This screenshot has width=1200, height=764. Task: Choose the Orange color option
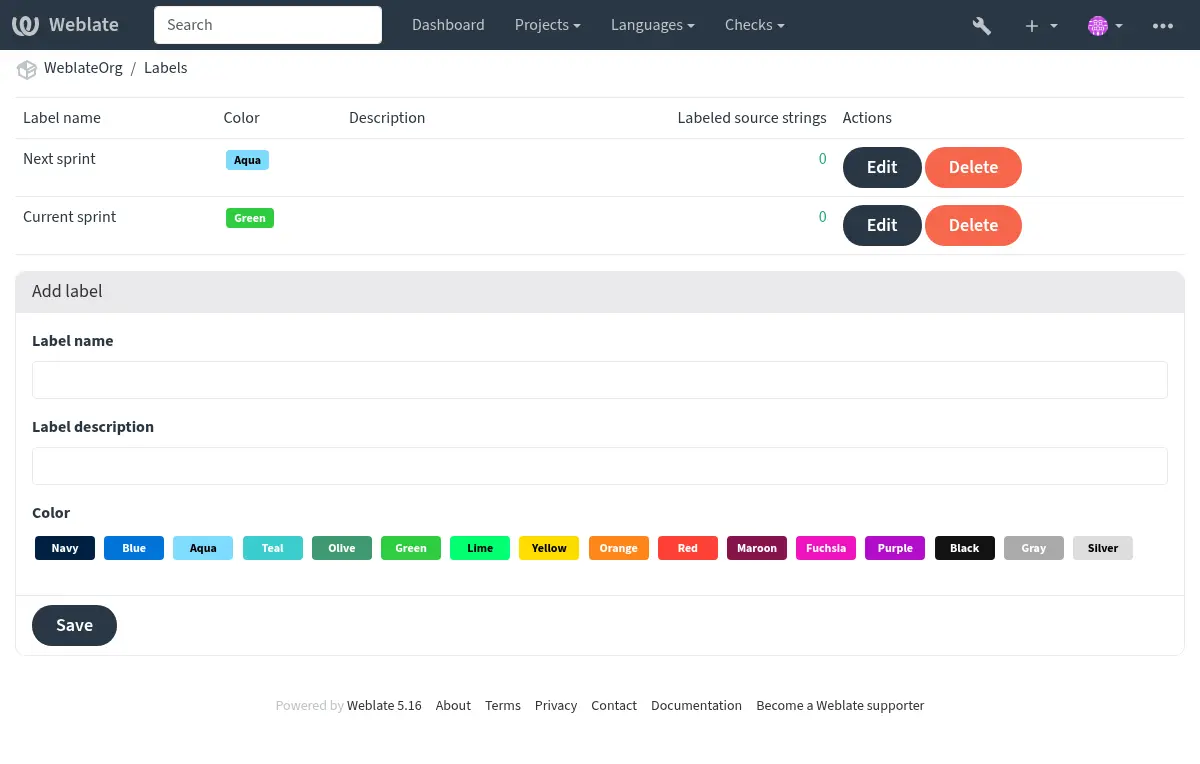coord(618,548)
